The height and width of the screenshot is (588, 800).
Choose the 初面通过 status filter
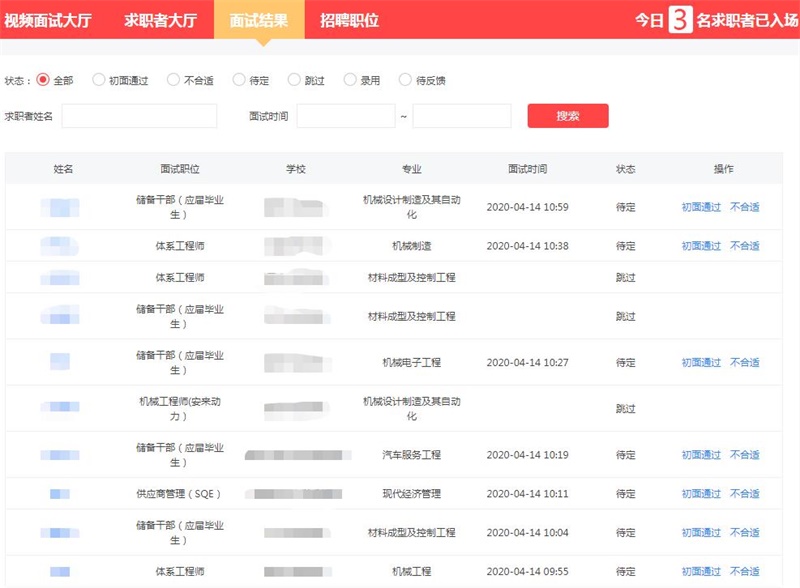click(x=98, y=80)
